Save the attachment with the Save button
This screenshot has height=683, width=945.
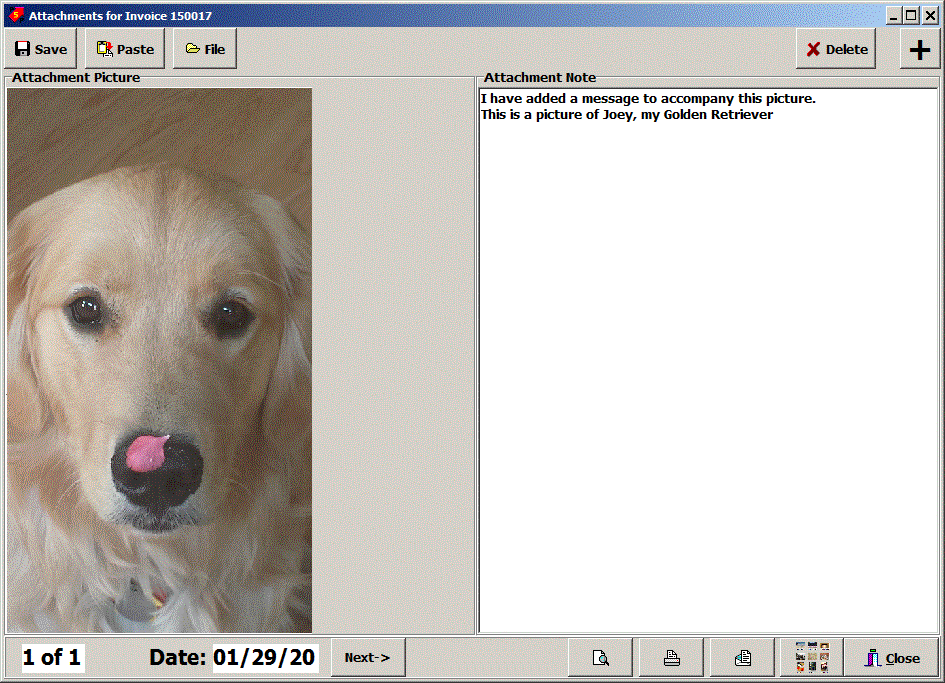(41, 49)
